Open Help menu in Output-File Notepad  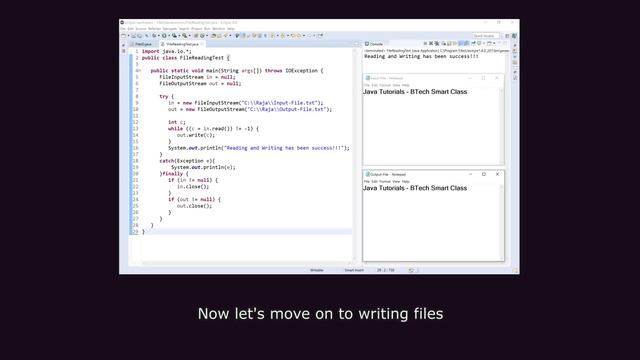(x=405, y=181)
